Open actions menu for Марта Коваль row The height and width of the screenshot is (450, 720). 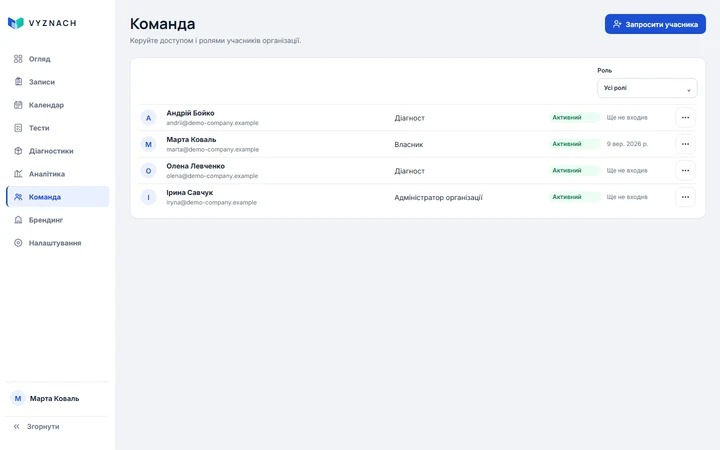coord(685,144)
